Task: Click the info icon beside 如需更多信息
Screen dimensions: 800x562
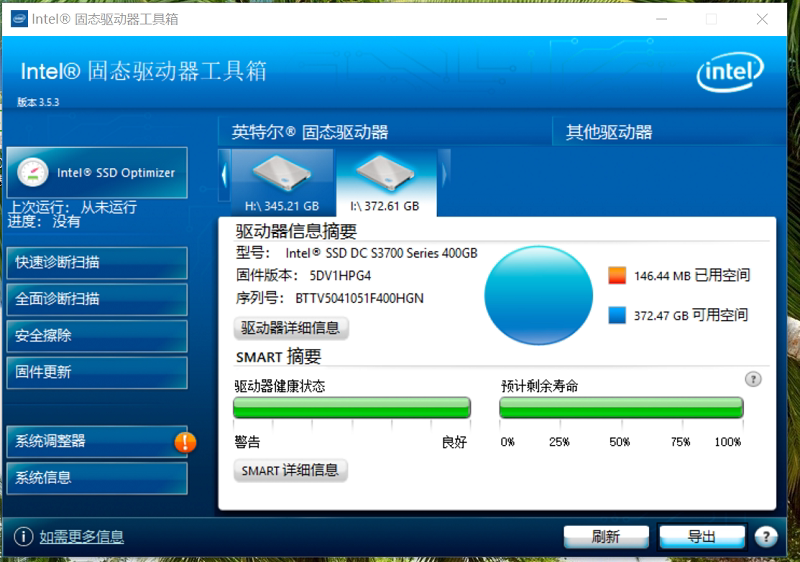Action: 23,537
